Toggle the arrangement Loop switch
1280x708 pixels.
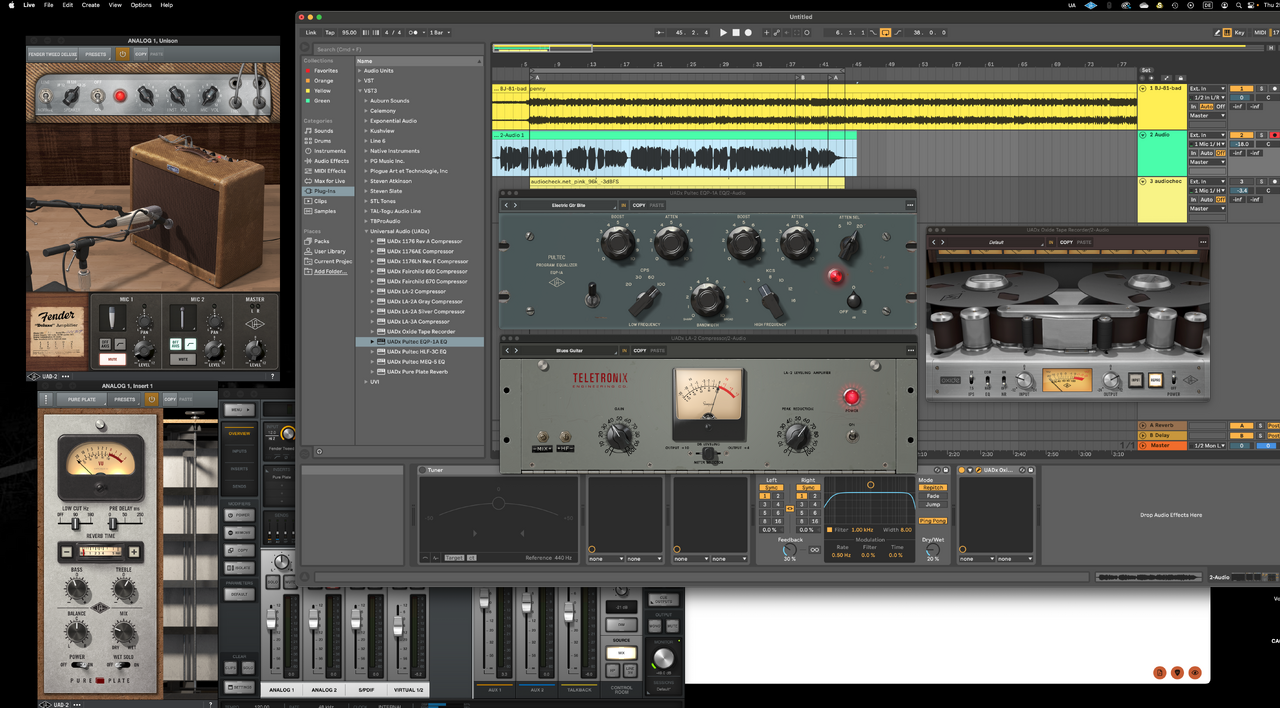(885, 32)
